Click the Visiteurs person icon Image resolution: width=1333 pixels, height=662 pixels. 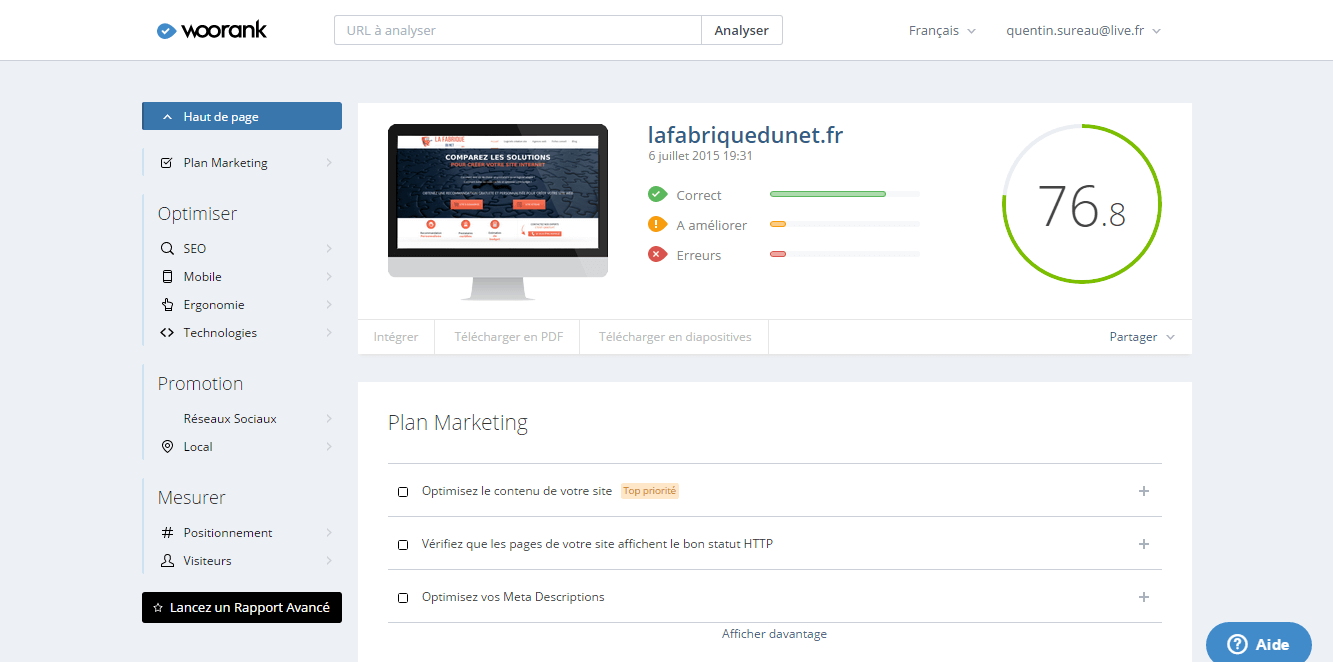pos(167,561)
